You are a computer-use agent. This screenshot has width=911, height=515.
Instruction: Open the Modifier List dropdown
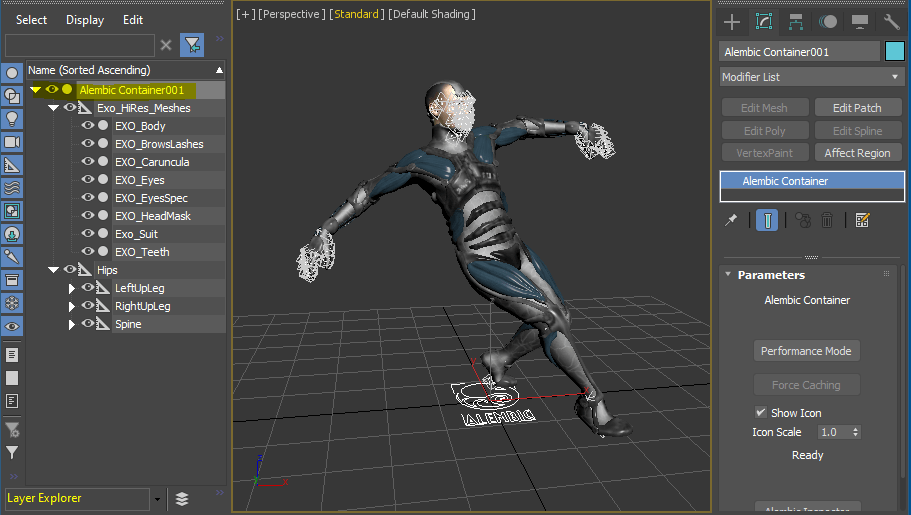812,77
